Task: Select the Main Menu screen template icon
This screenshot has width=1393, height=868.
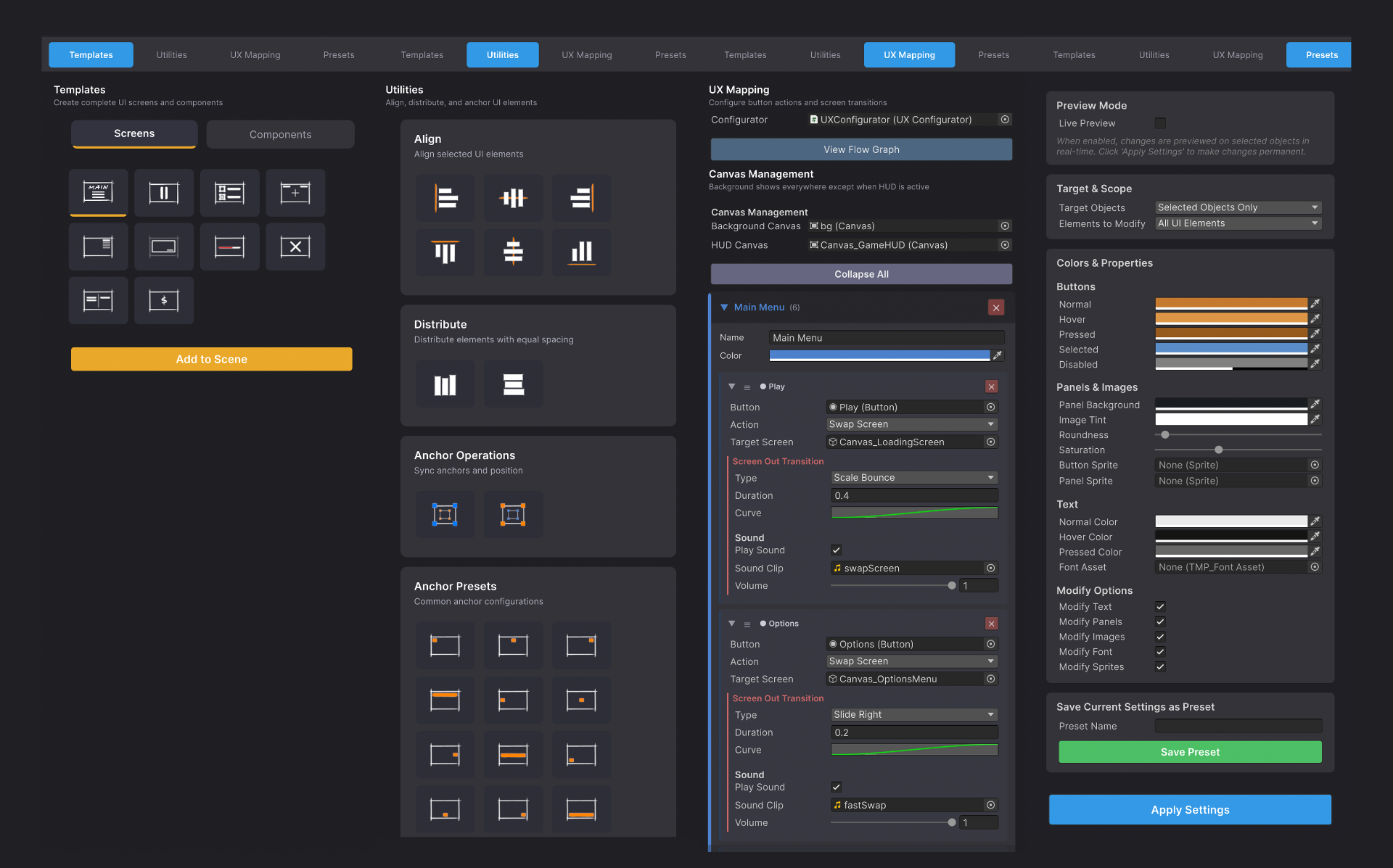Action: coord(98,192)
